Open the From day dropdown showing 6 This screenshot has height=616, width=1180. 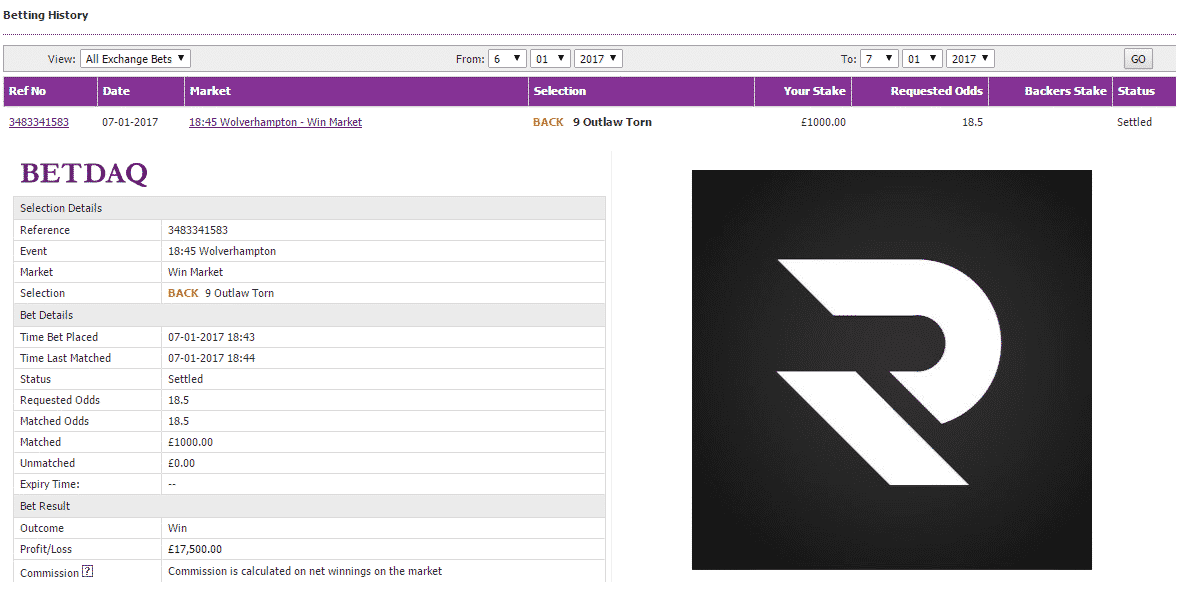coord(507,59)
